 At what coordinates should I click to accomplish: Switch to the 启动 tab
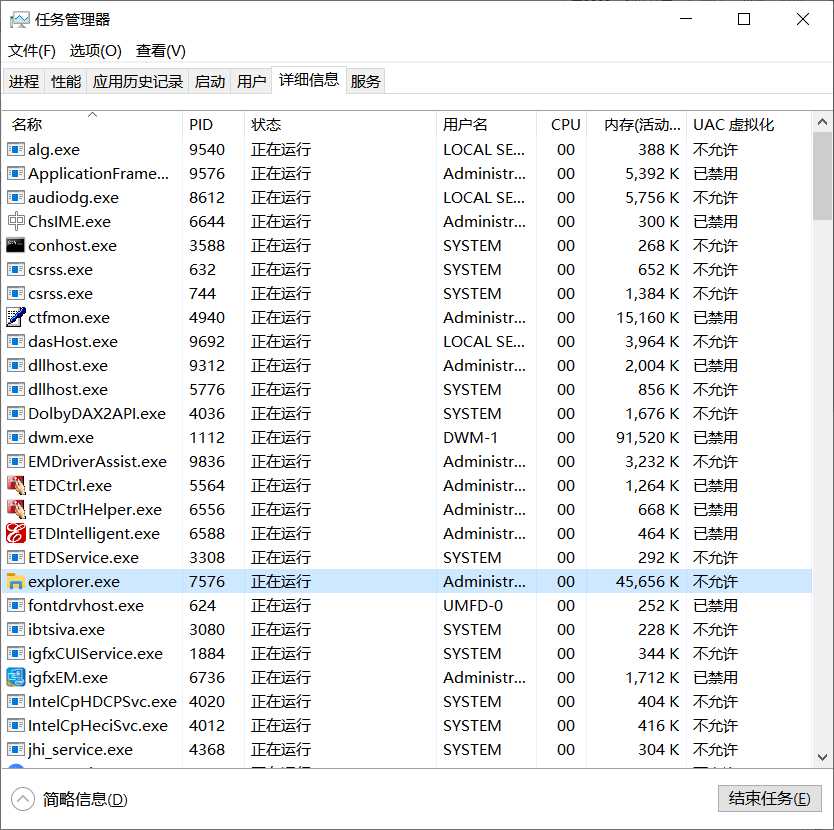coord(210,81)
